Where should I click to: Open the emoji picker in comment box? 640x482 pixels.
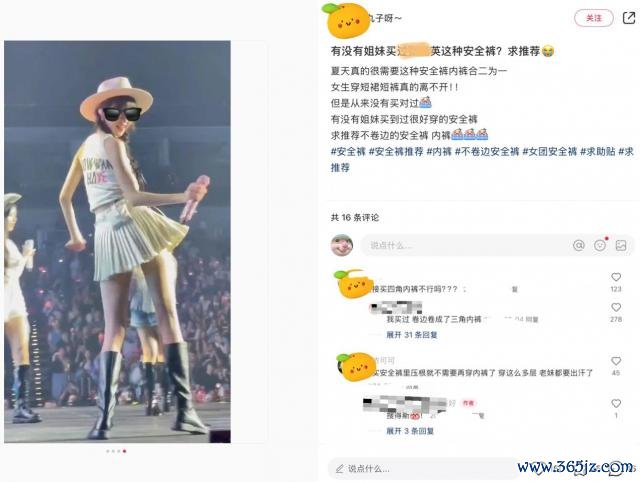(x=600, y=245)
